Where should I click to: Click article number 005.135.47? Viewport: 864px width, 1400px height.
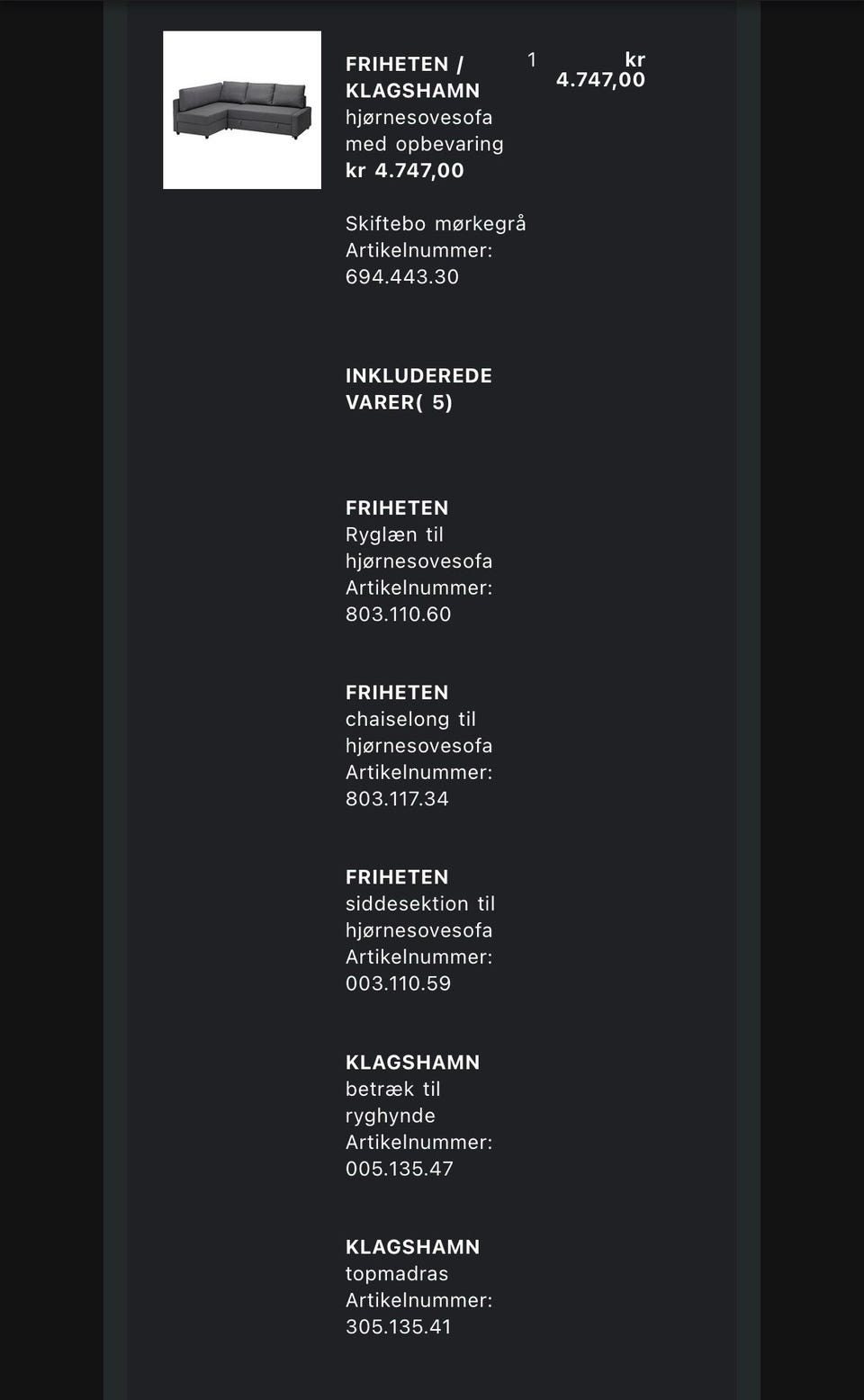point(399,1168)
